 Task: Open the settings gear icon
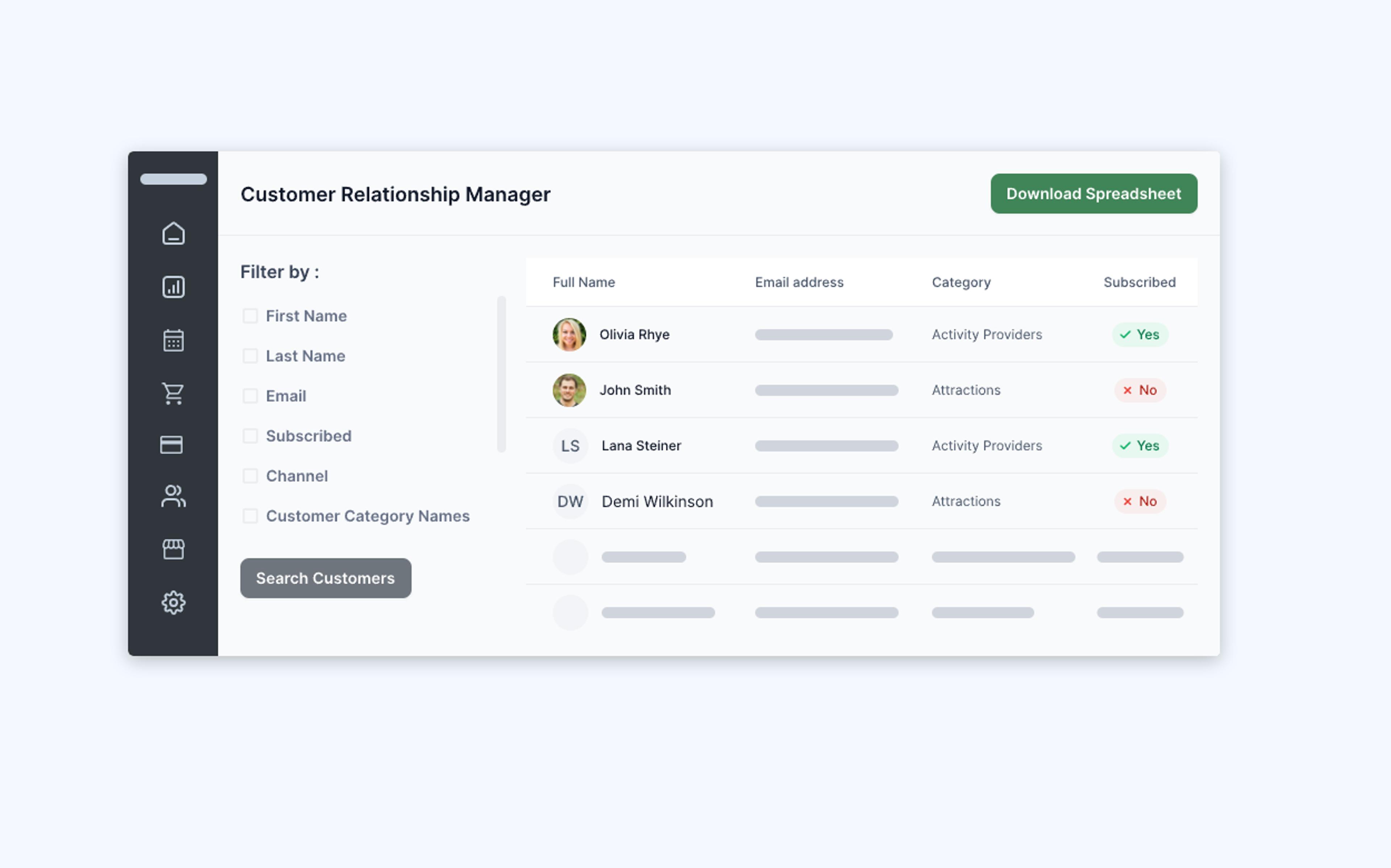174,603
